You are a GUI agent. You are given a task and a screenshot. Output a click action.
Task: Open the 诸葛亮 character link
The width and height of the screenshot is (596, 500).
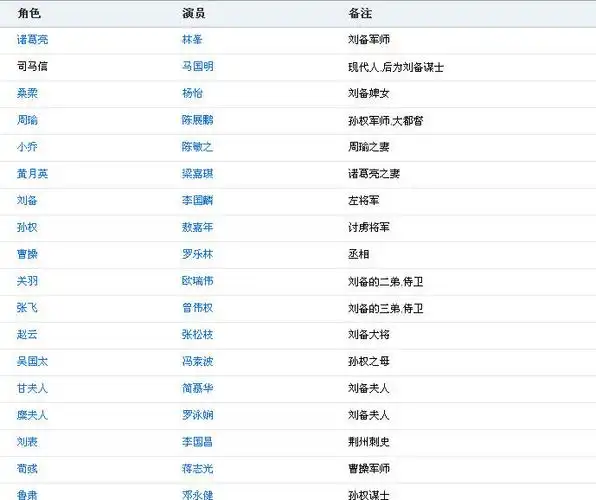pos(32,40)
